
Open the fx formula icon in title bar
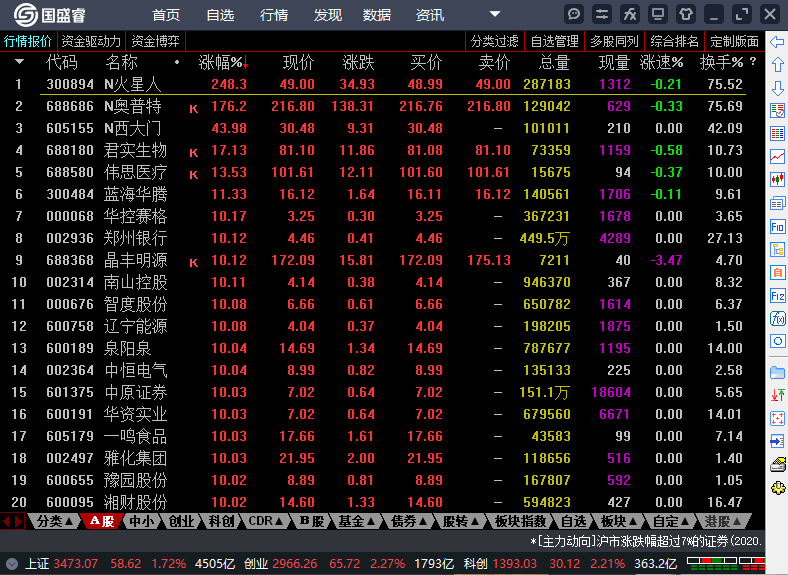coord(630,14)
